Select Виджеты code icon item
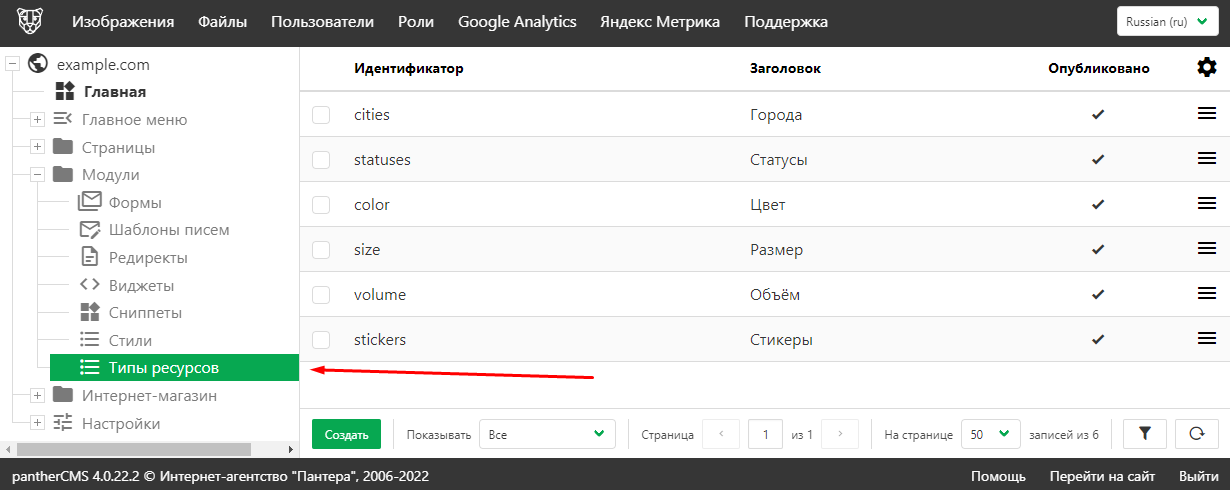The height and width of the screenshot is (490, 1230). [141, 285]
